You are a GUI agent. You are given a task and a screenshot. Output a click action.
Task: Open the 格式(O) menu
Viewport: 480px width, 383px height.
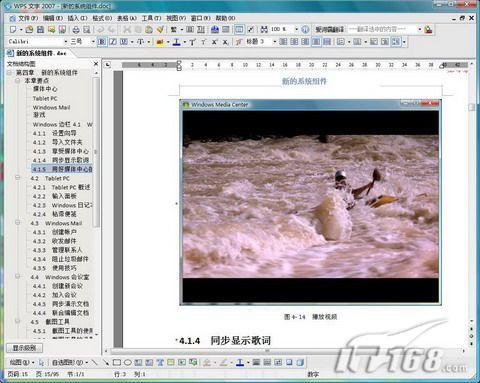pyautogui.click(x=102, y=18)
